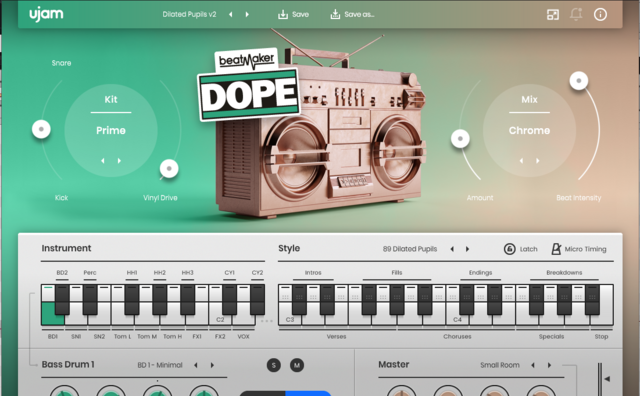
Task: Switch to next Kit after Prime
Action: click(x=119, y=161)
